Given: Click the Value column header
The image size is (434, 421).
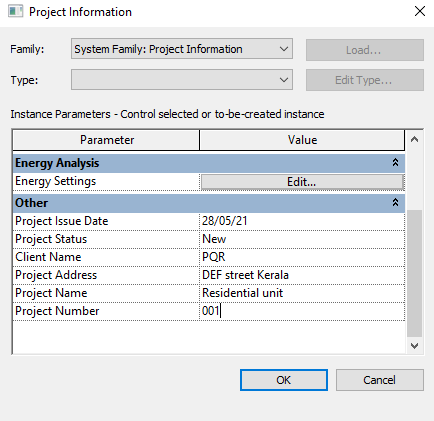Looking at the screenshot, I should coord(302,140).
